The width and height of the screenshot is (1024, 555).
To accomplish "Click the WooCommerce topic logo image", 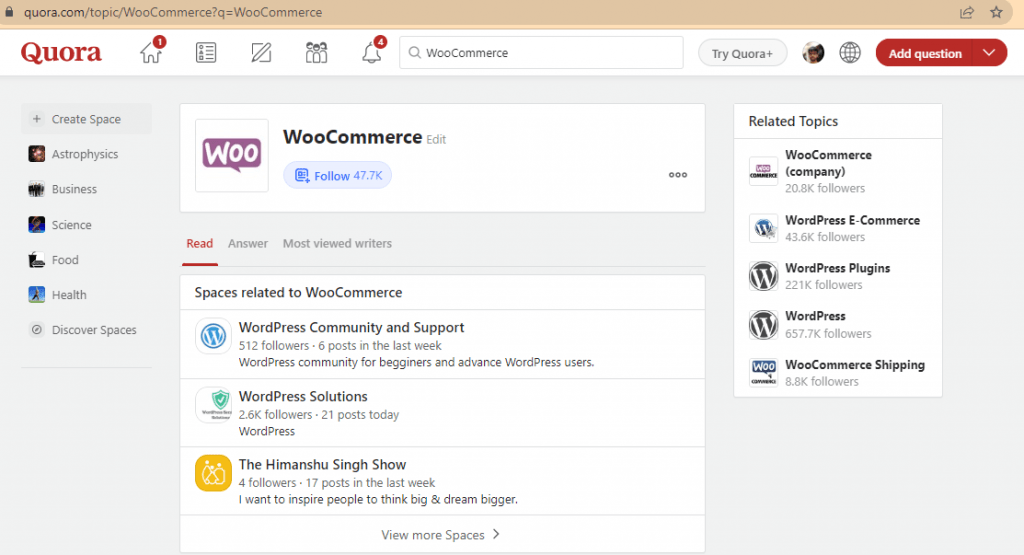I will click(x=232, y=155).
